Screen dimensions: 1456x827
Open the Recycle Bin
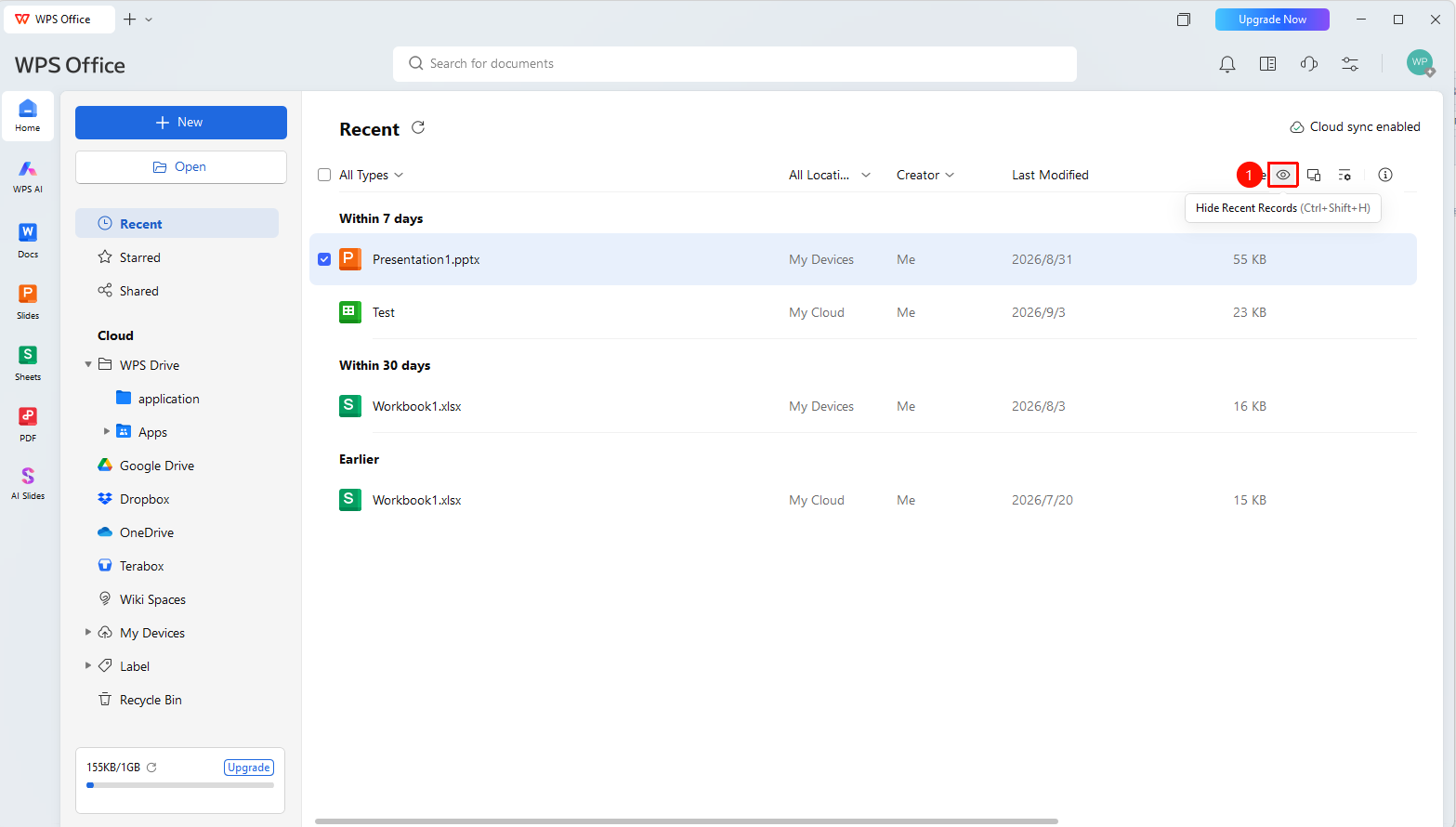[177, 700]
